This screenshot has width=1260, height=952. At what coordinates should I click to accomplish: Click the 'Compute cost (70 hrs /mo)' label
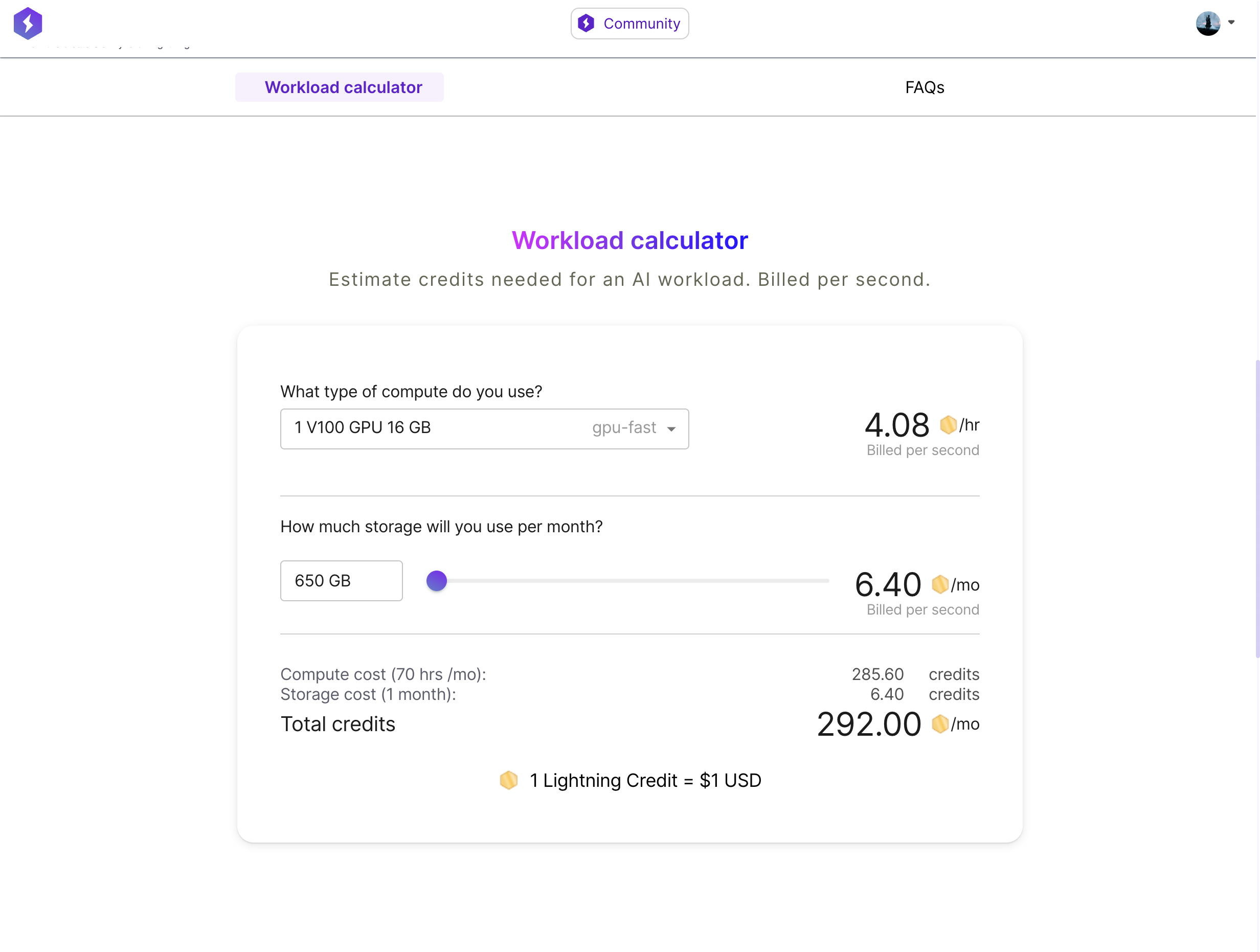(x=383, y=674)
